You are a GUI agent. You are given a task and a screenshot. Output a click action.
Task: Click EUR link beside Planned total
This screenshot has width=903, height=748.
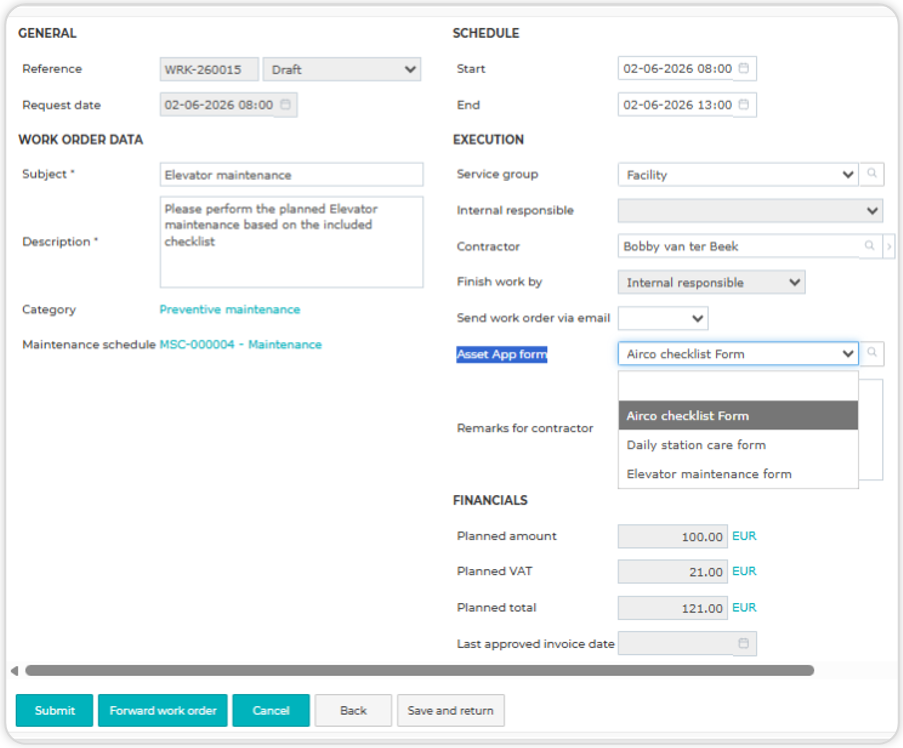pyautogui.click(x=744, y=607)
